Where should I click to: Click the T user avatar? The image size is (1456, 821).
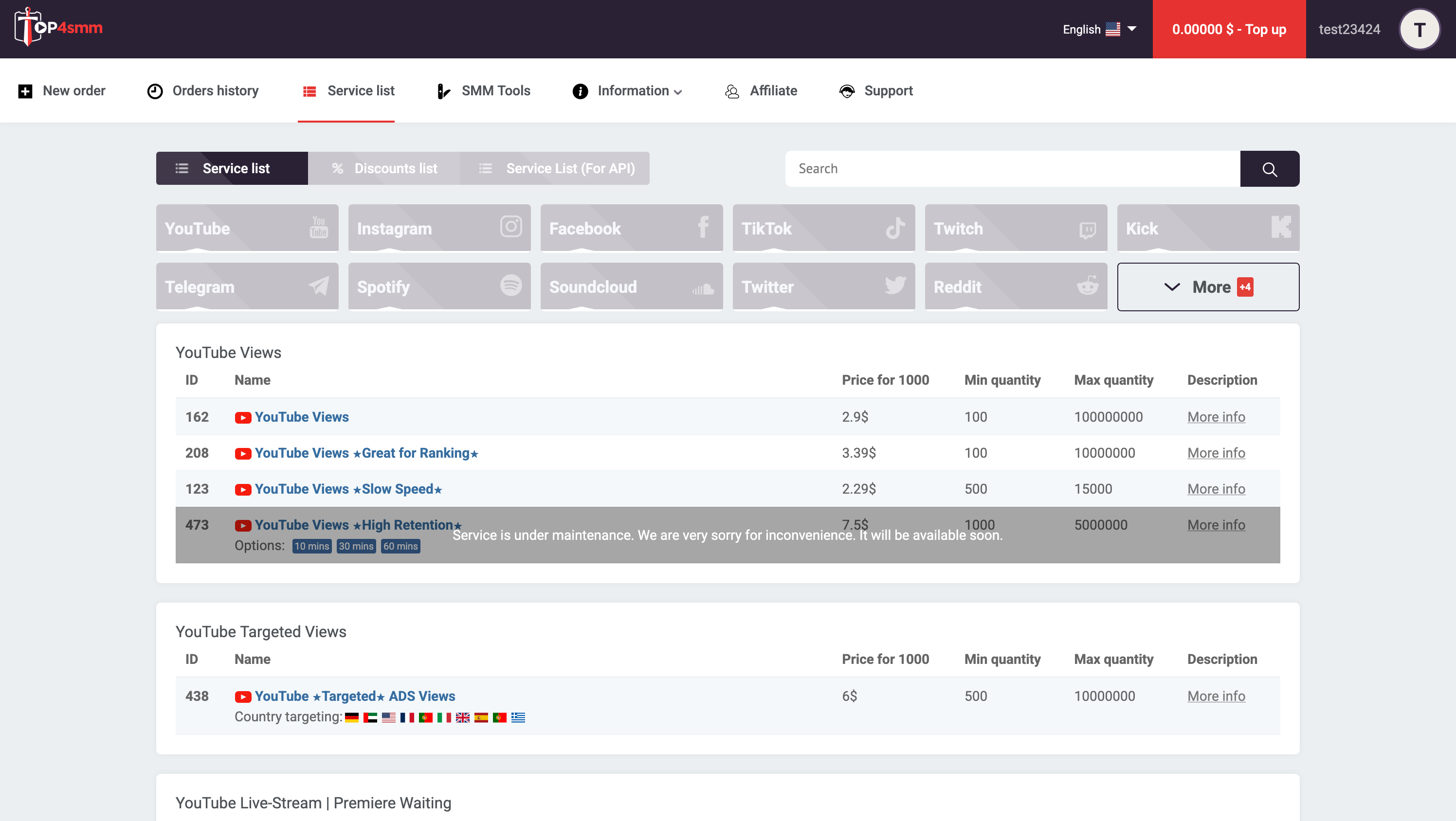[x=1419, y=29]
